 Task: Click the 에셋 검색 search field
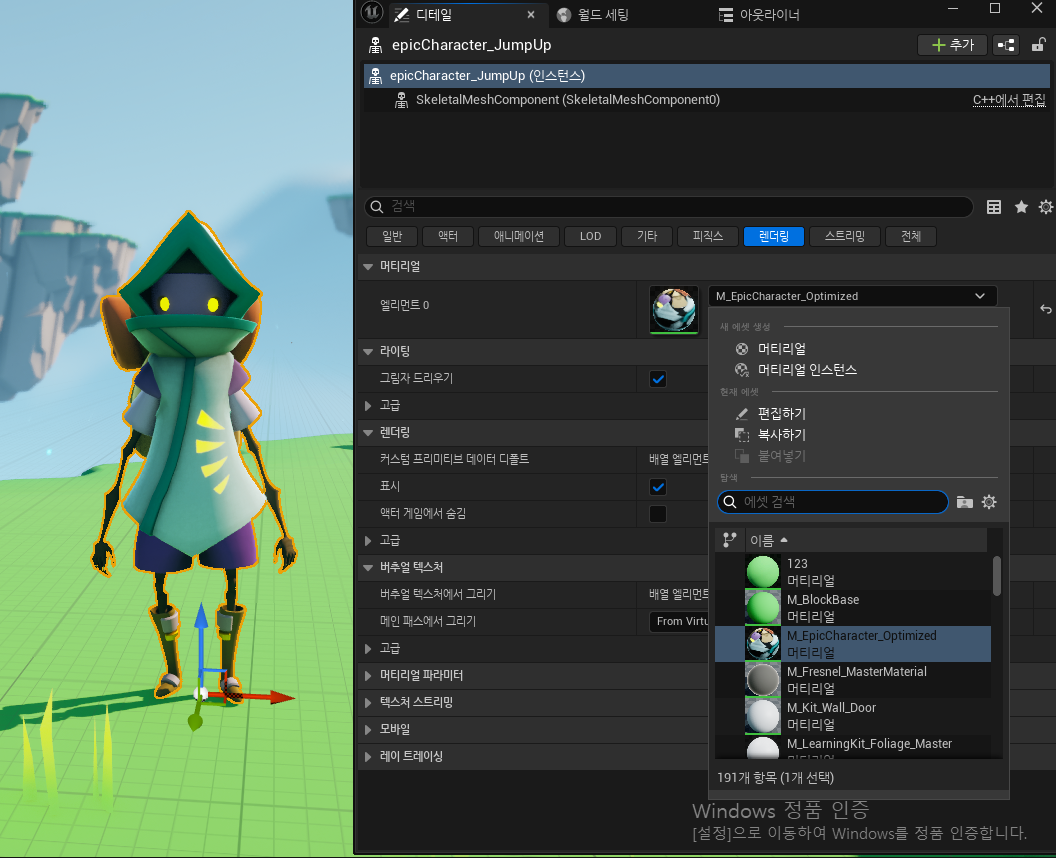(x=832, y=502)
